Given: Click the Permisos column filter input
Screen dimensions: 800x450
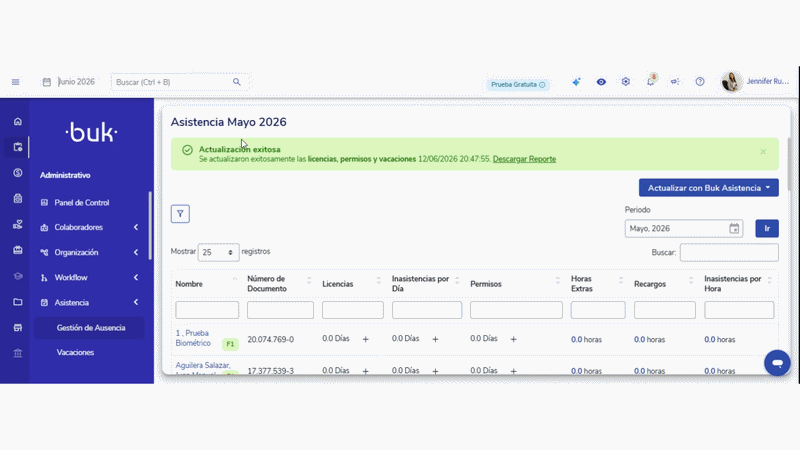Looking at the screenshot, I should 516,310.
